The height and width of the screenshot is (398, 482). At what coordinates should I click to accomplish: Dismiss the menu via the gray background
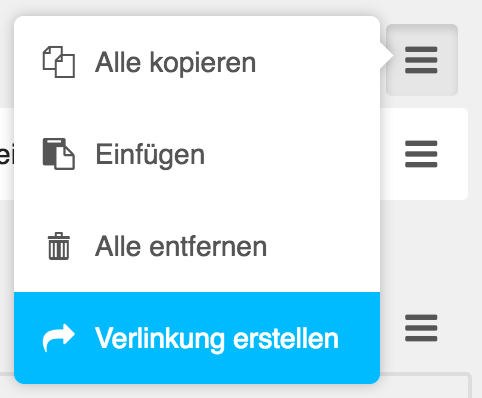(x=423, y=253)
